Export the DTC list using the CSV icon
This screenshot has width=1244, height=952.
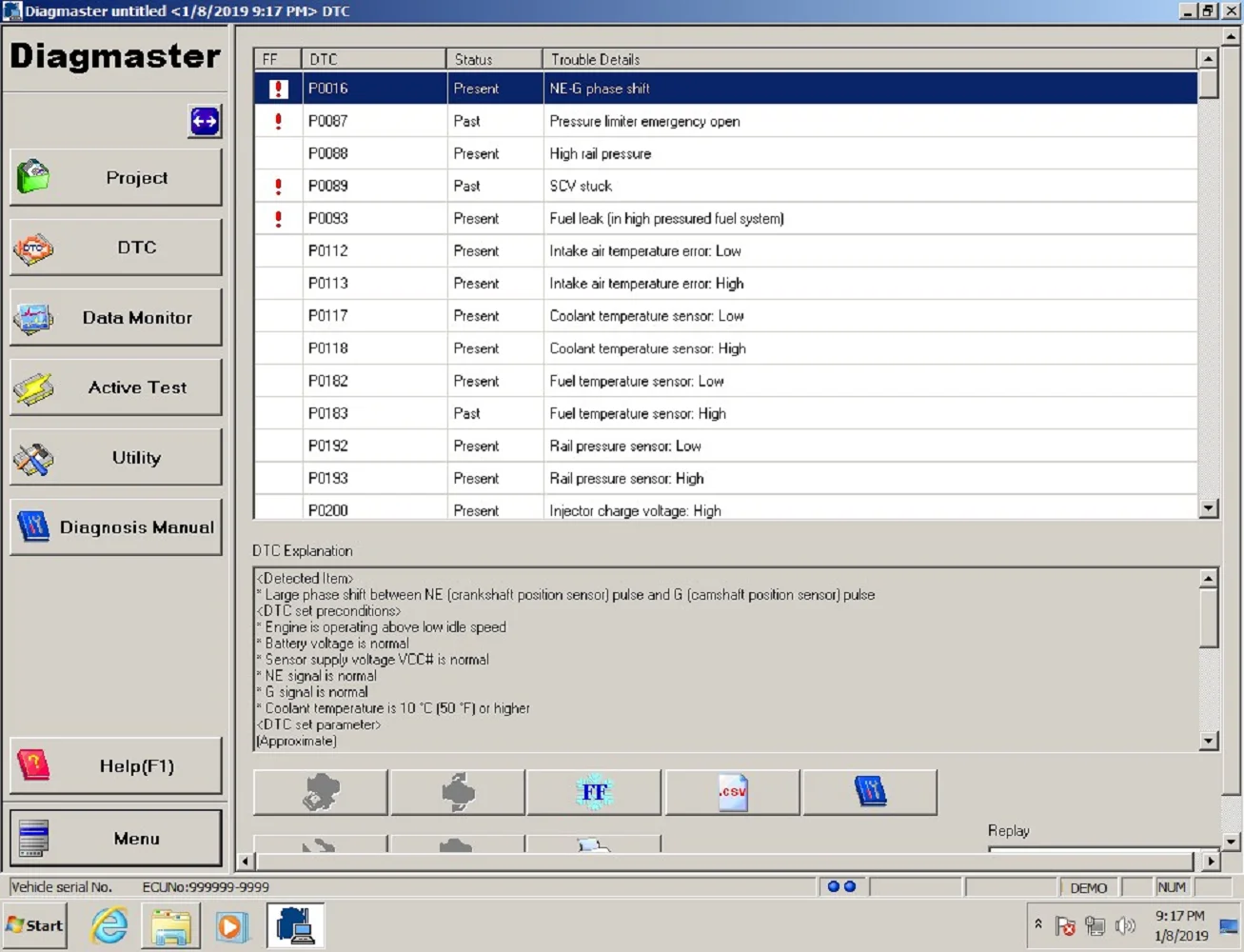[x=732, y=792]
